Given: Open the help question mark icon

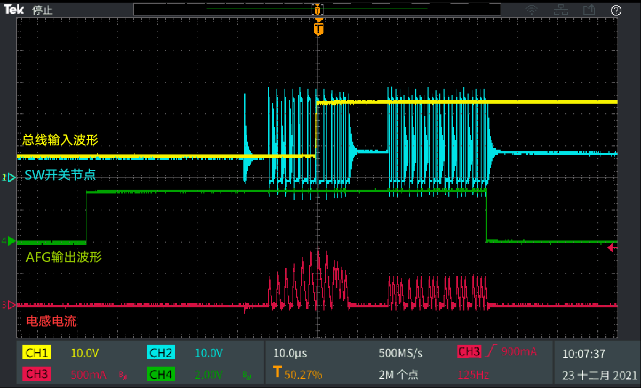Looking at the screenshot, I should tap(616, 10).
